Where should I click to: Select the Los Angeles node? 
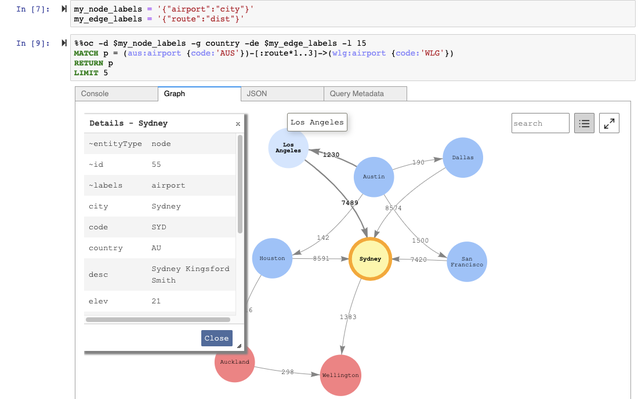(288, 148)
